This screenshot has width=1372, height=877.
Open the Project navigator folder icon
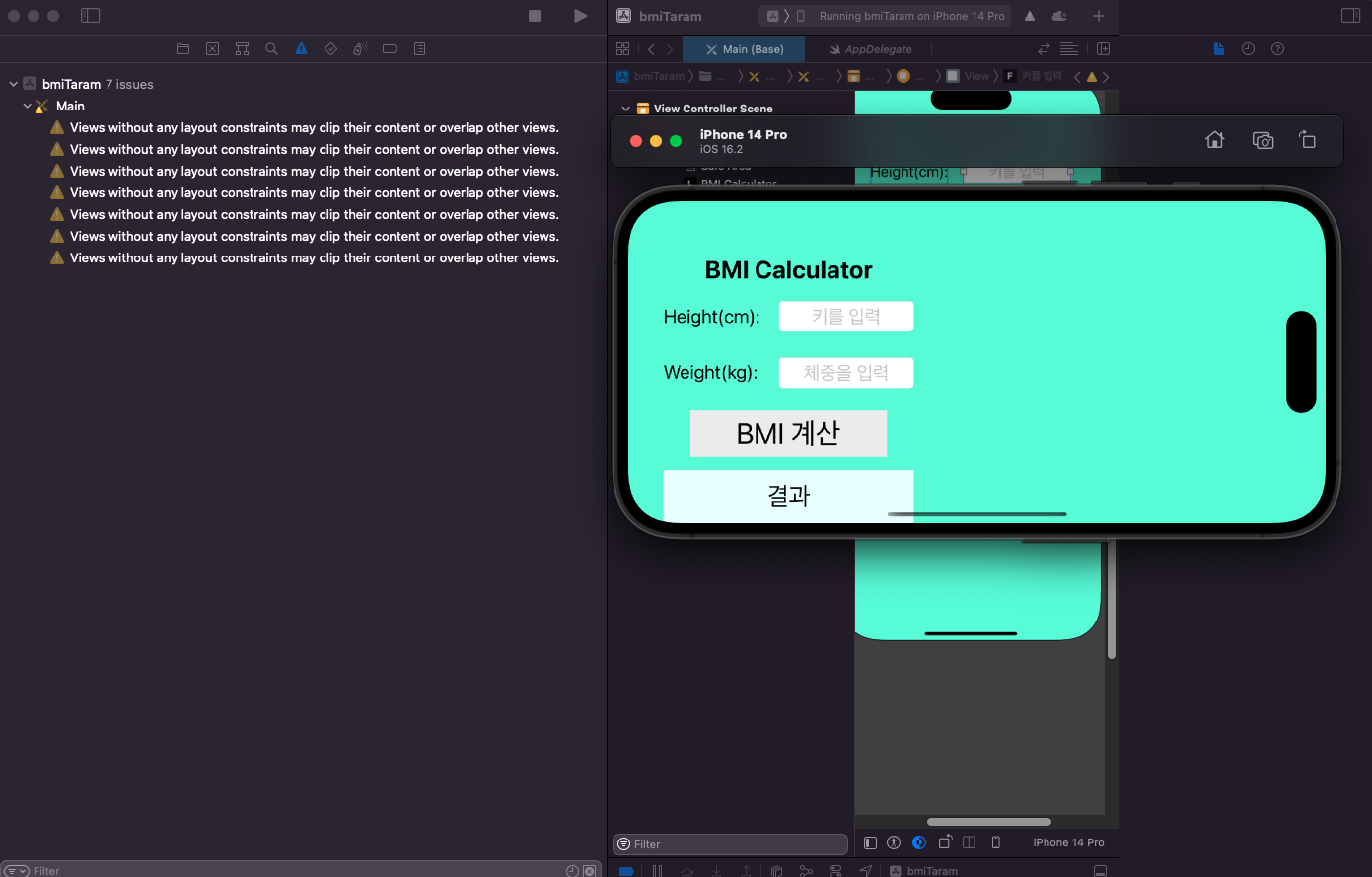point(182,48)
